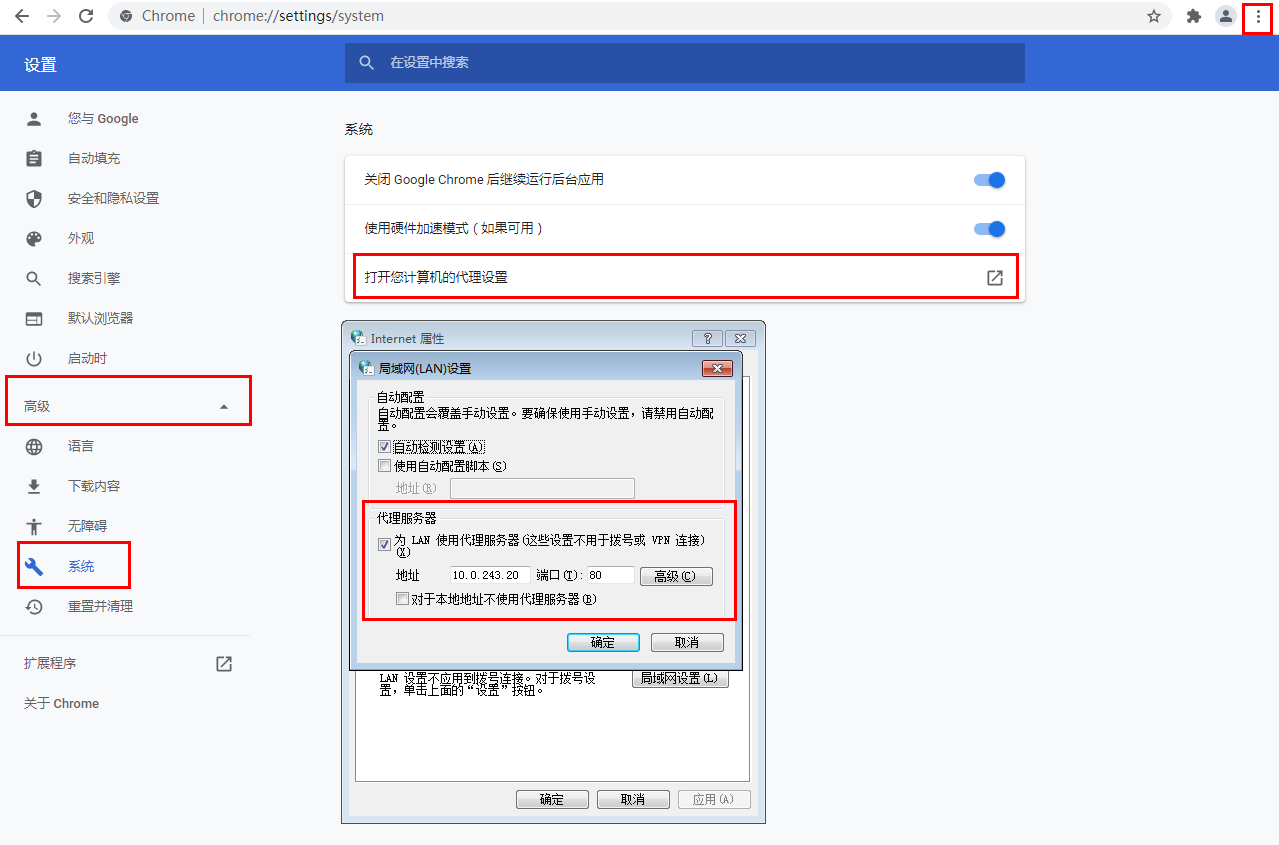Click the proxy address input field

click(x=489, y=575)
